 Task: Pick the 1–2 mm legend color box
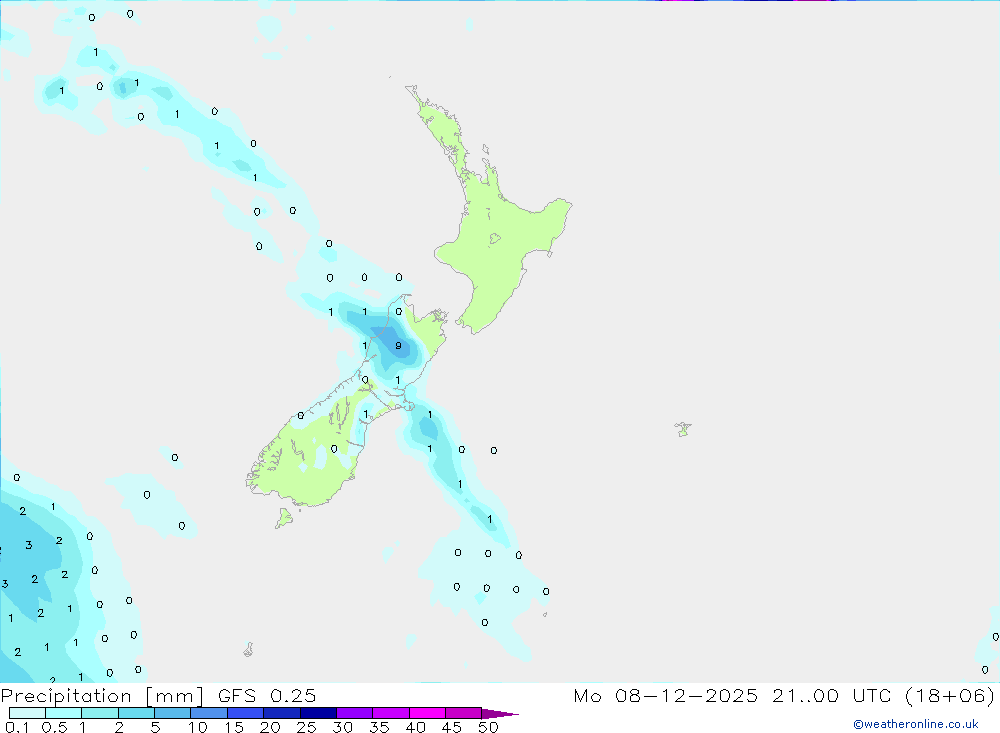[100, 713]
